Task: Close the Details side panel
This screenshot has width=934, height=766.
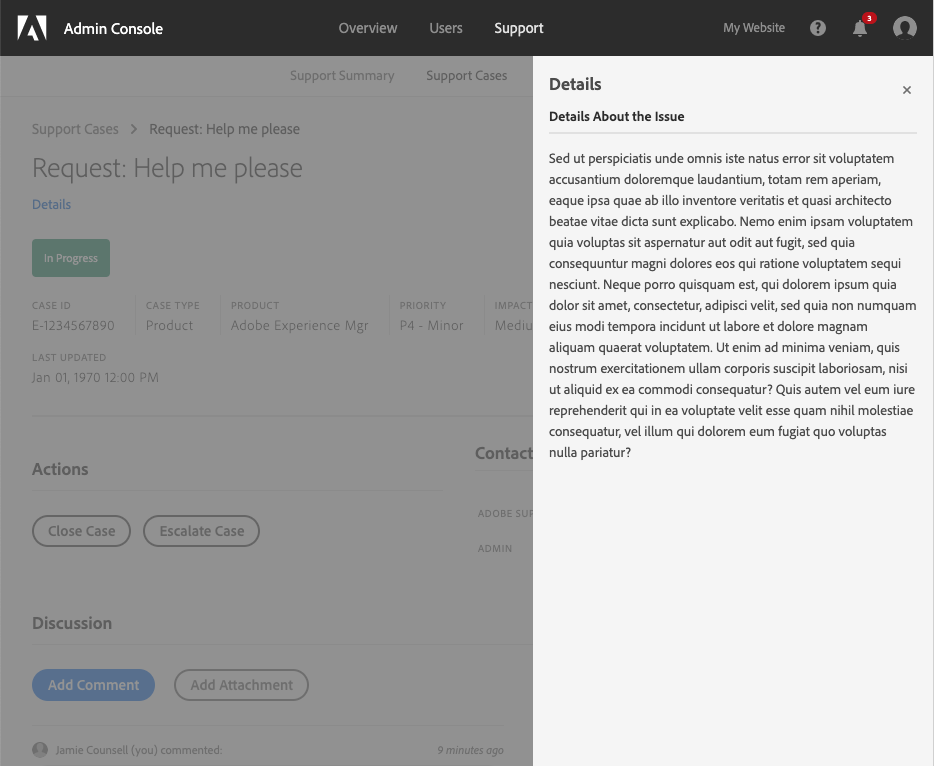Action: coord(907,90)
